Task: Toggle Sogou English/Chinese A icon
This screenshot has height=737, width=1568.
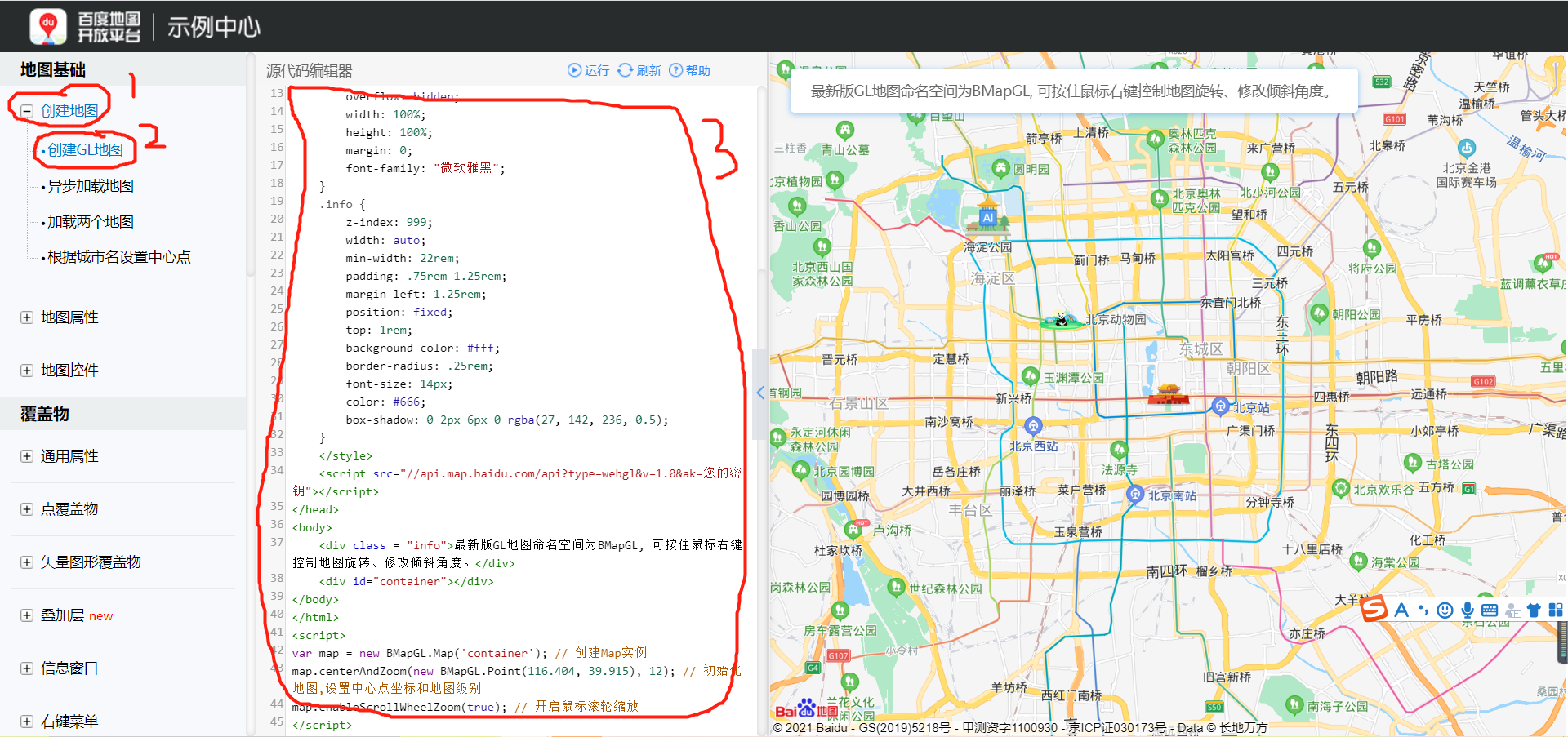Action: (x=1402, y=610)
